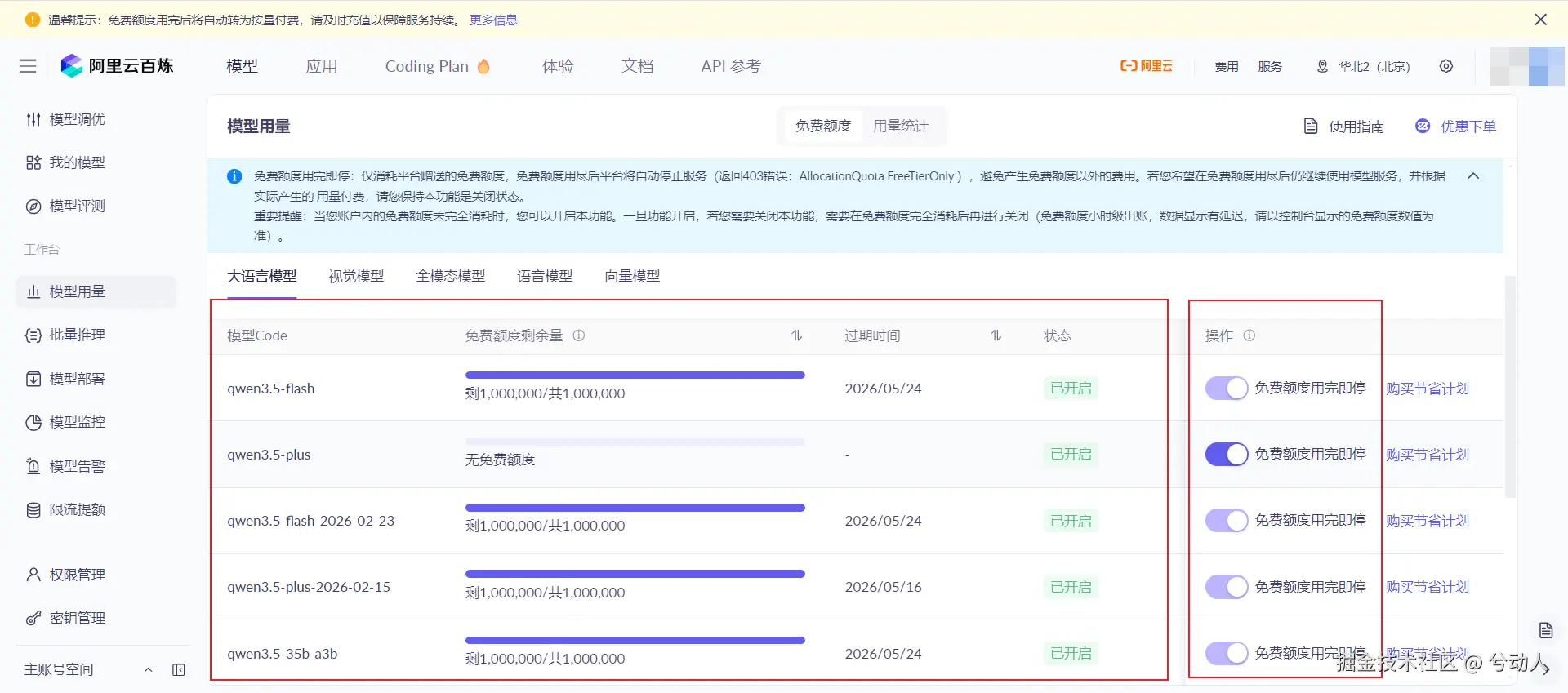Click the 更多信息 link in banner
Screen dimensions: 1568x693
[x=493, y=20]
